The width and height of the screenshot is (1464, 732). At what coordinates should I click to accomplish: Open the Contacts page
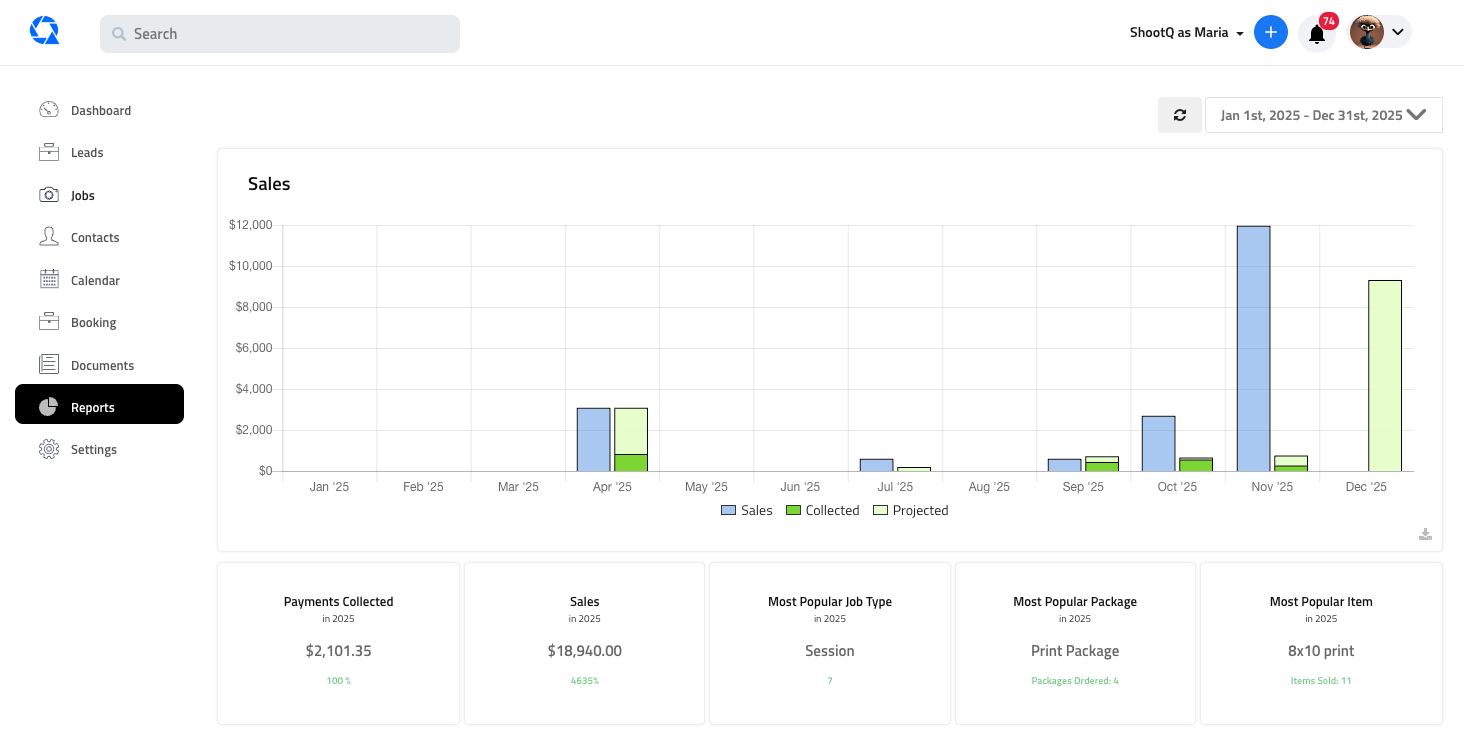[x=95, y=237]
